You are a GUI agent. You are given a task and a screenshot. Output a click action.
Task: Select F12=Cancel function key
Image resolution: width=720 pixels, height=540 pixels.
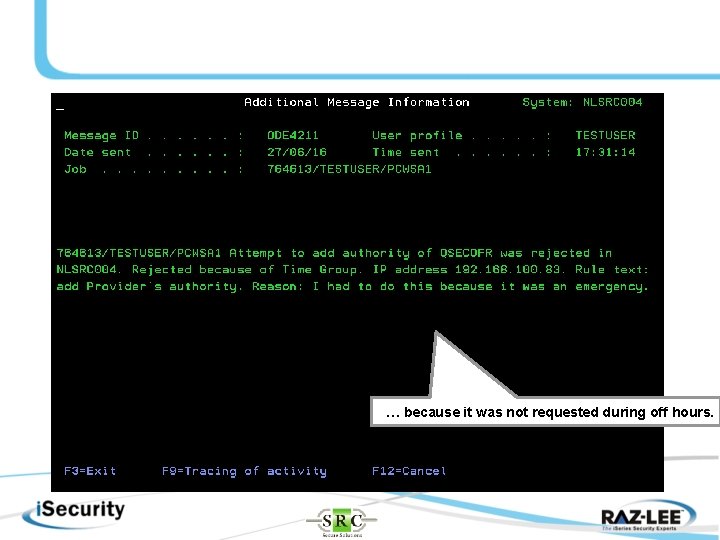(x=409, y=471)
